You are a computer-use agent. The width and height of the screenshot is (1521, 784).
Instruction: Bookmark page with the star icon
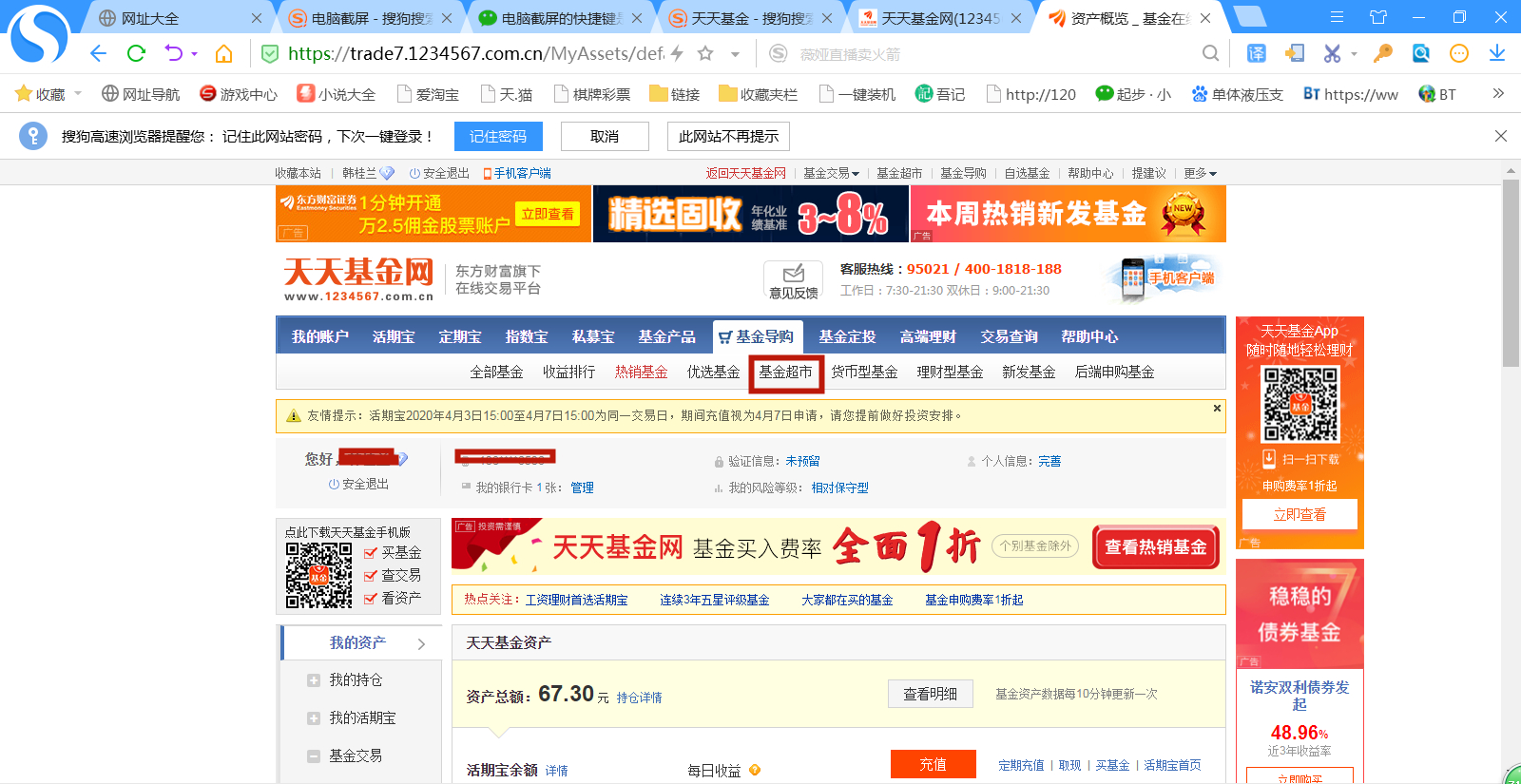point(705,53)
